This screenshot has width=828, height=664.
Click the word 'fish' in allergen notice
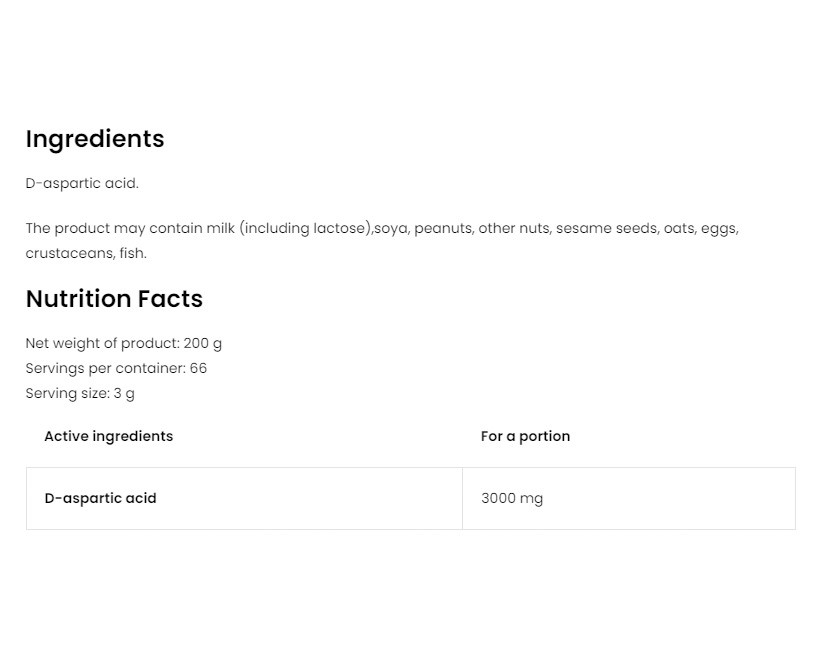click(131, 253)
